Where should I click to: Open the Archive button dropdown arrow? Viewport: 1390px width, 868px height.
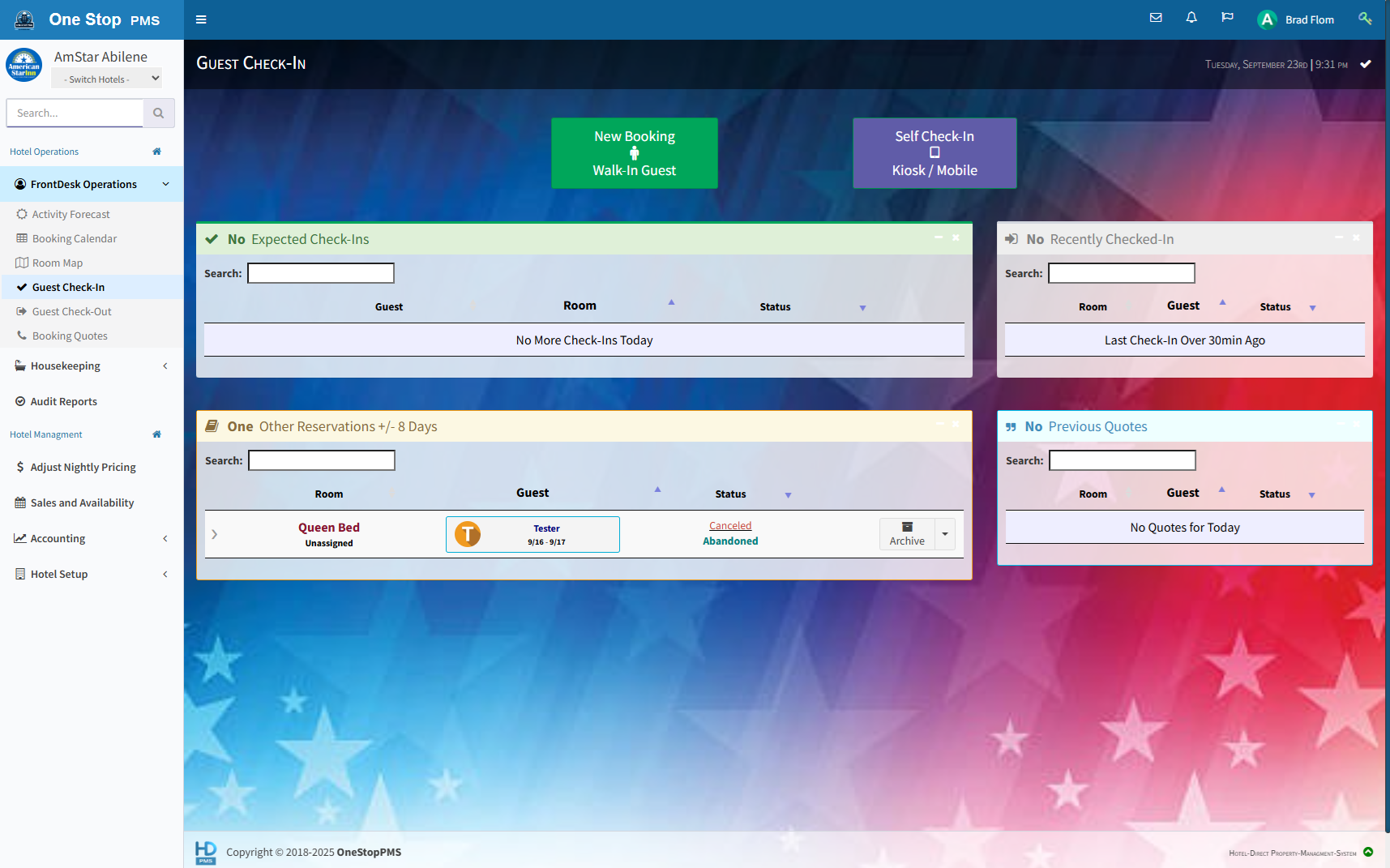tap(945, 534)
